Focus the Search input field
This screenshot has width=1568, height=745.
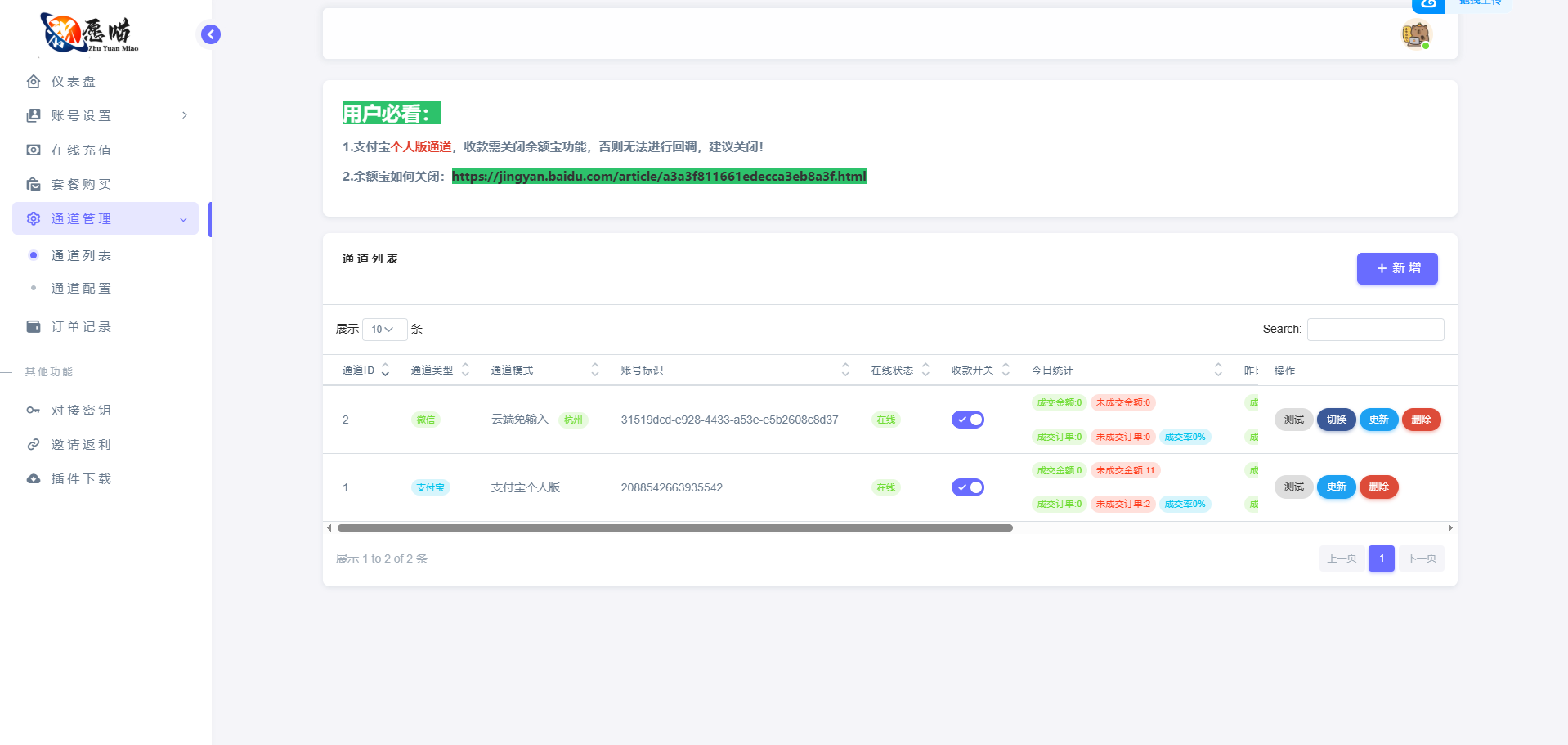pos(1375,330)
